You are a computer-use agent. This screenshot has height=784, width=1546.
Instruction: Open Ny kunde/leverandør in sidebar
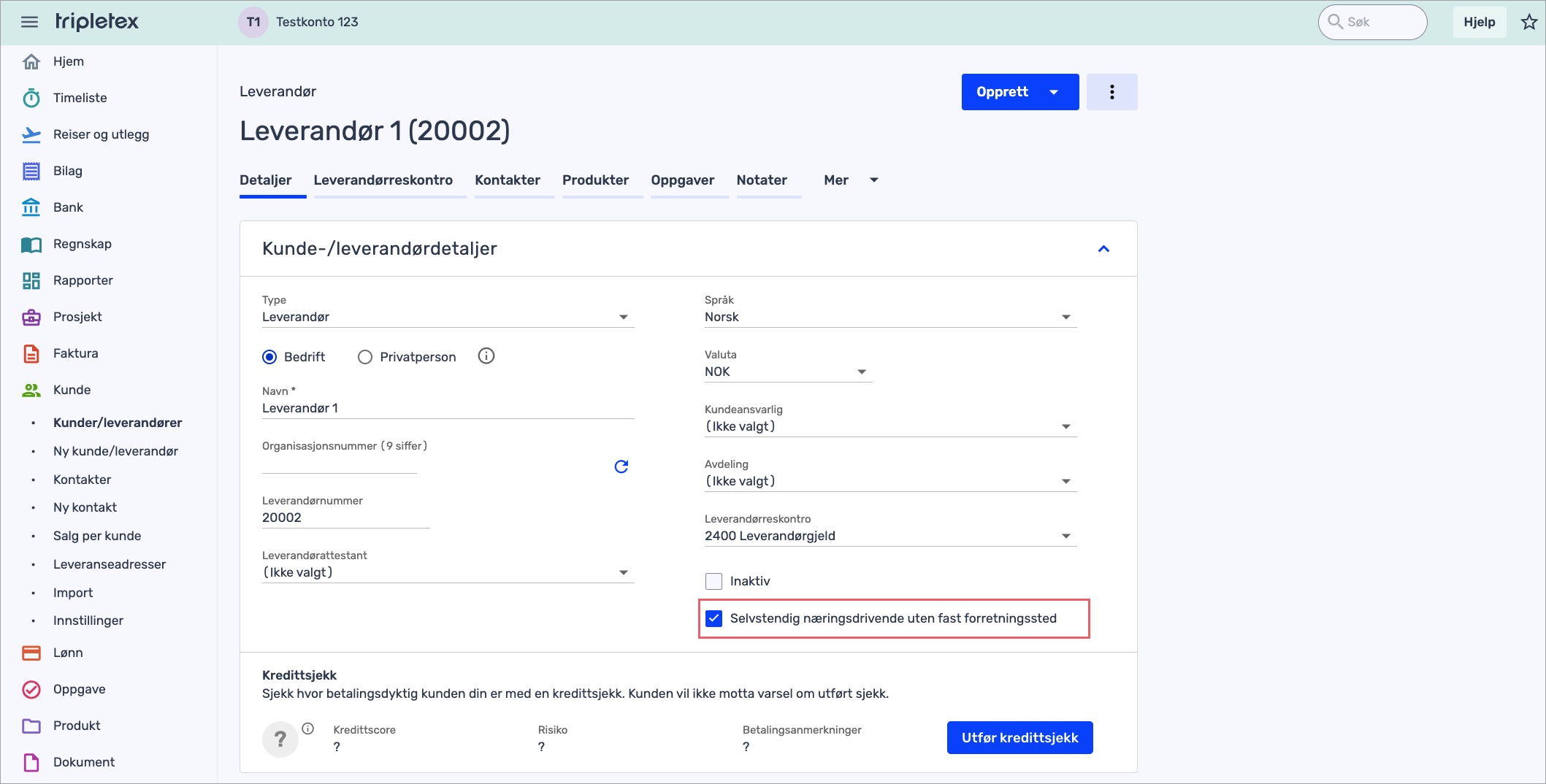tap(115, 451)
